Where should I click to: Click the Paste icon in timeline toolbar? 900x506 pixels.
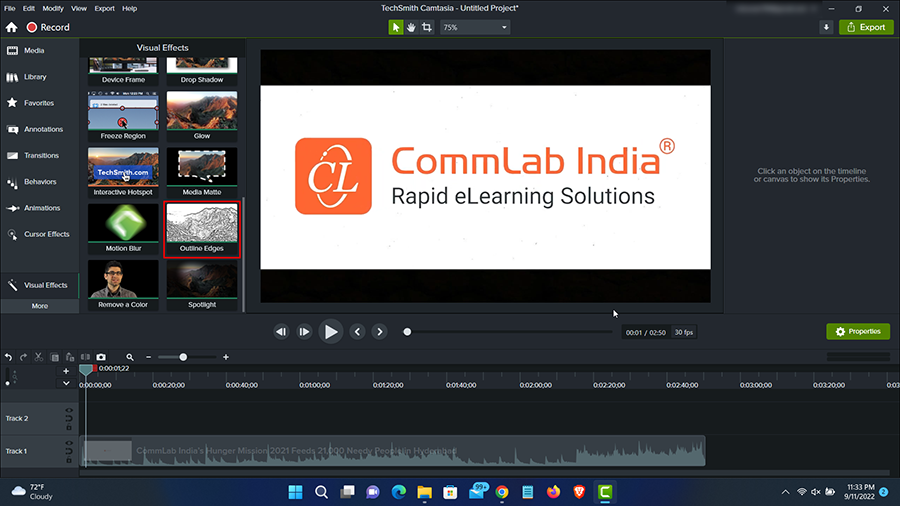70,357
